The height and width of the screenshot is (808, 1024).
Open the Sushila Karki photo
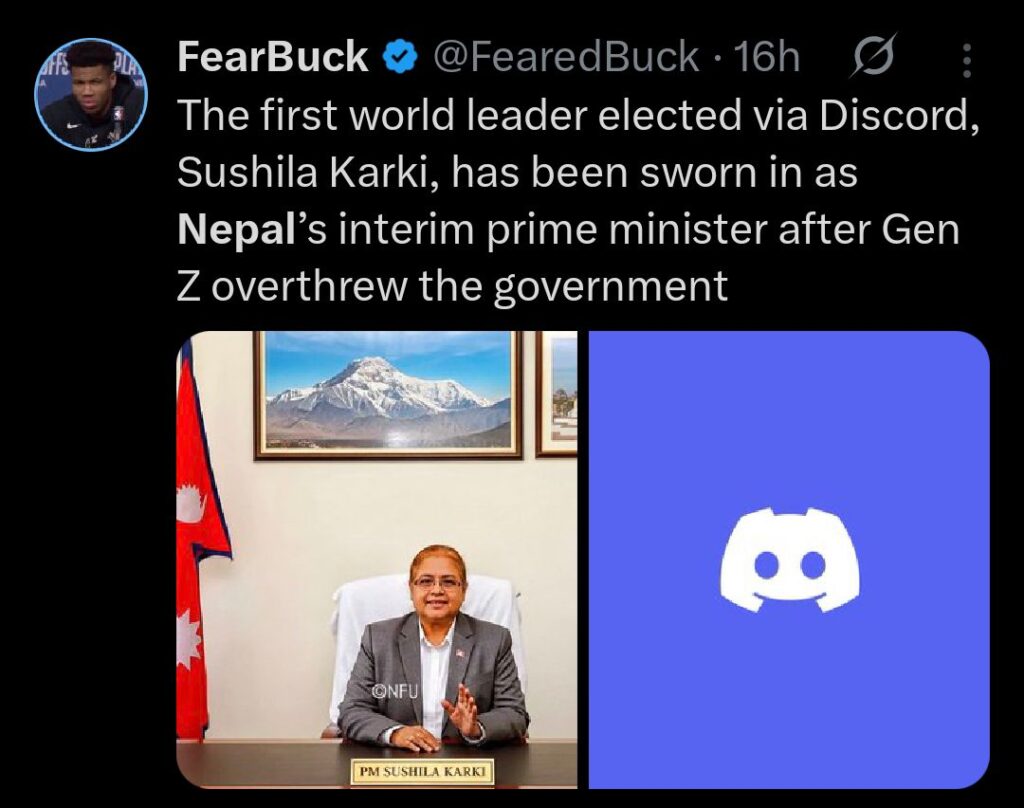pos(377,560)
